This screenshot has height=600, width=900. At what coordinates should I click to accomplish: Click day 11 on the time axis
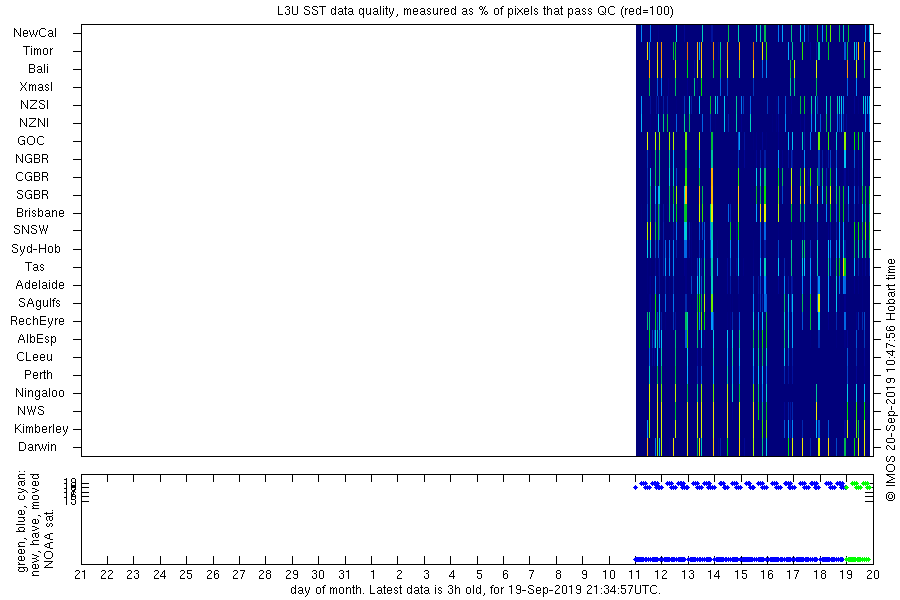coord(635,575)
